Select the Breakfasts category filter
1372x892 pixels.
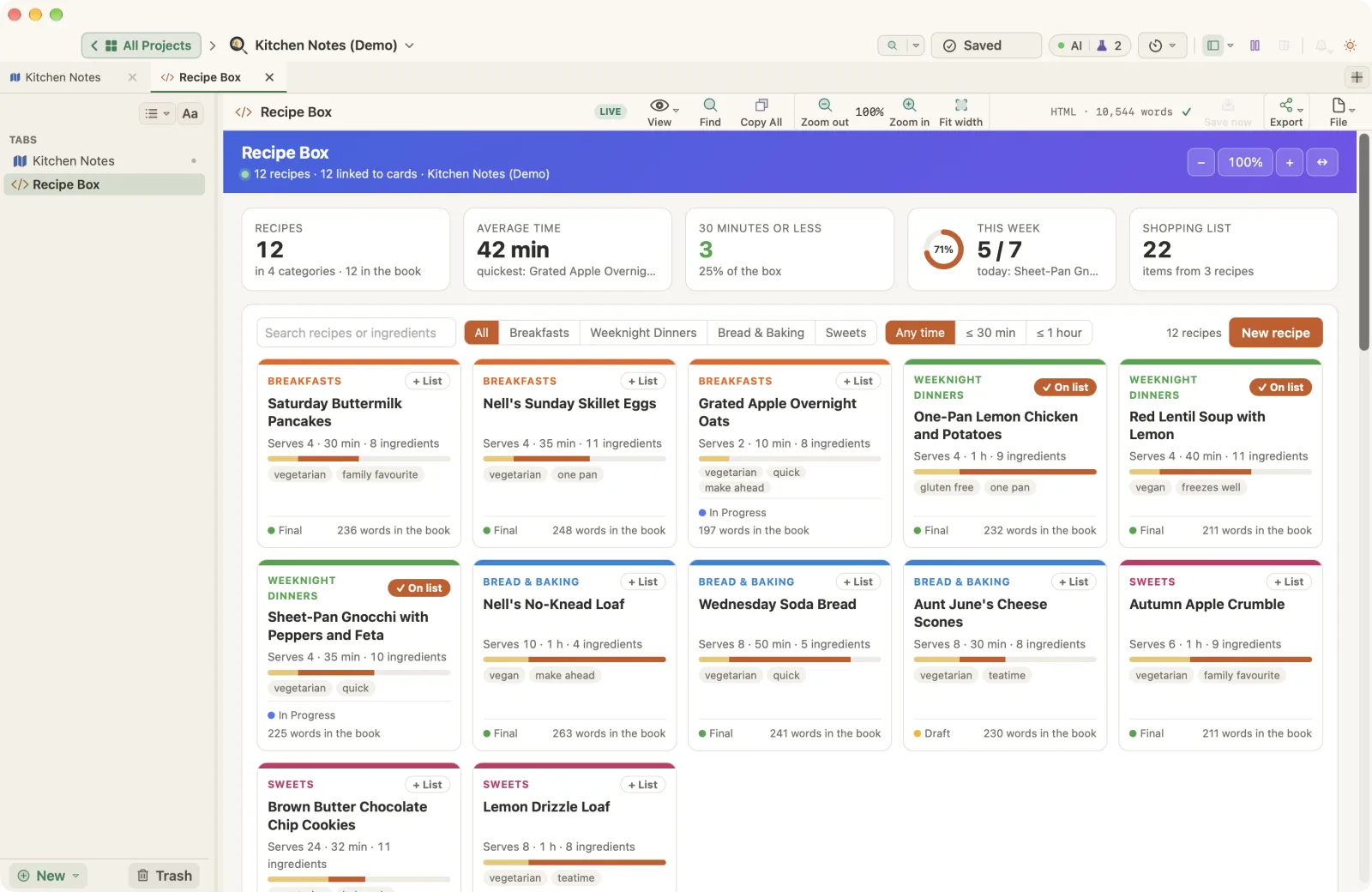click(539, 333)
